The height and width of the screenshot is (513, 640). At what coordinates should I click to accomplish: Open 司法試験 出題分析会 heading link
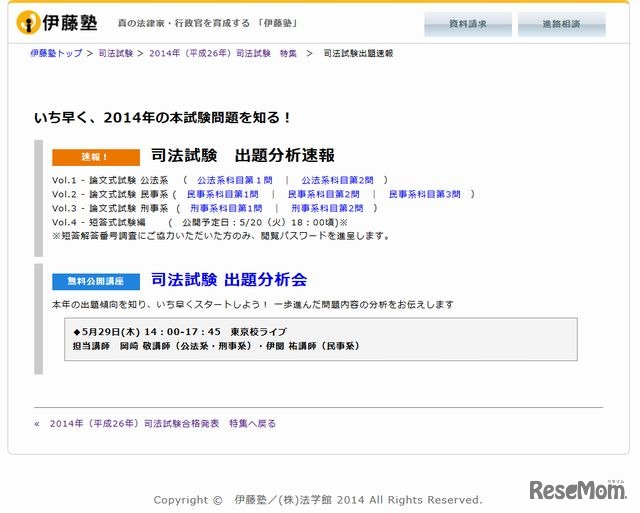point(229,280)
